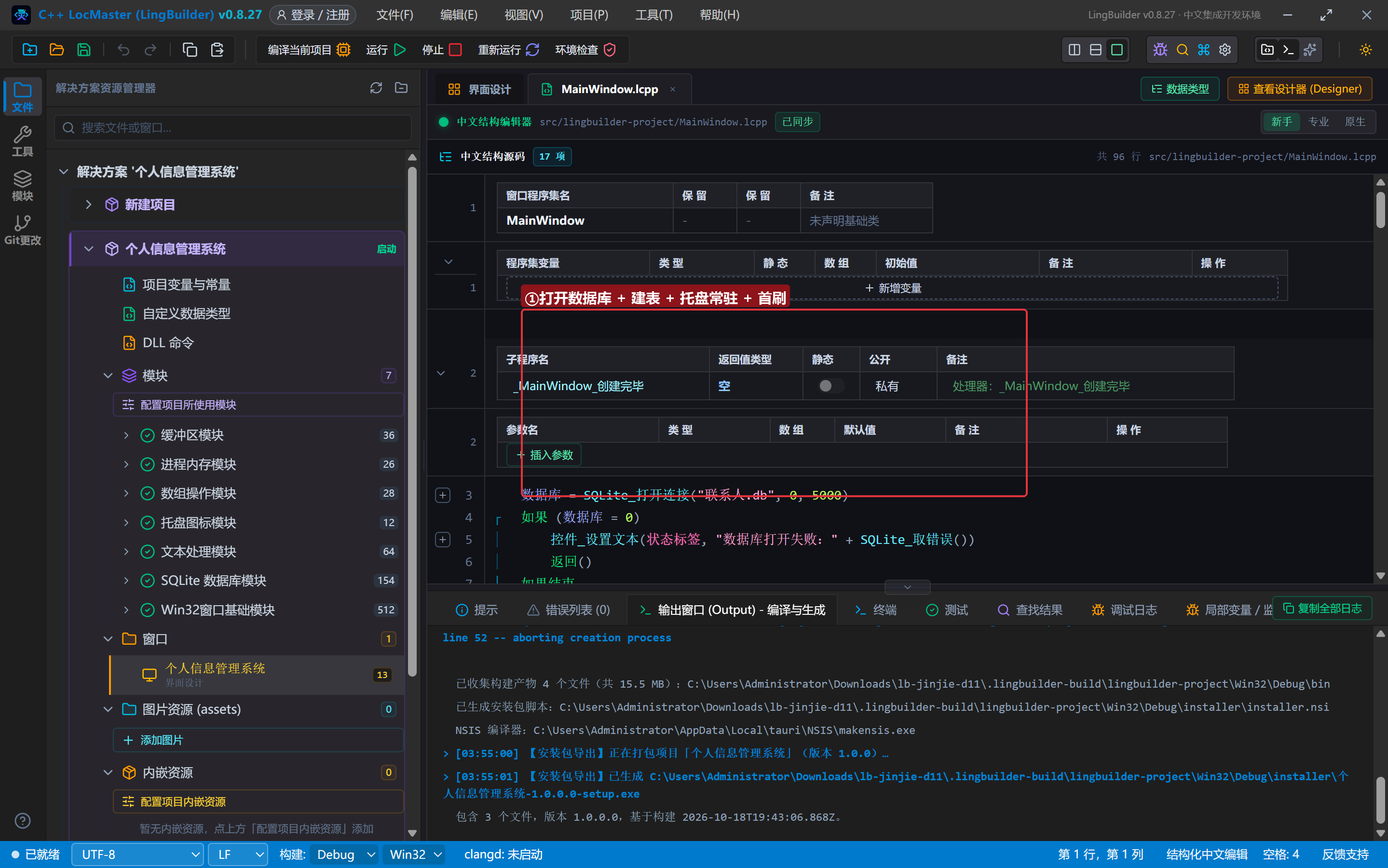Click the save icon in toolbar

tap(84, 50)
